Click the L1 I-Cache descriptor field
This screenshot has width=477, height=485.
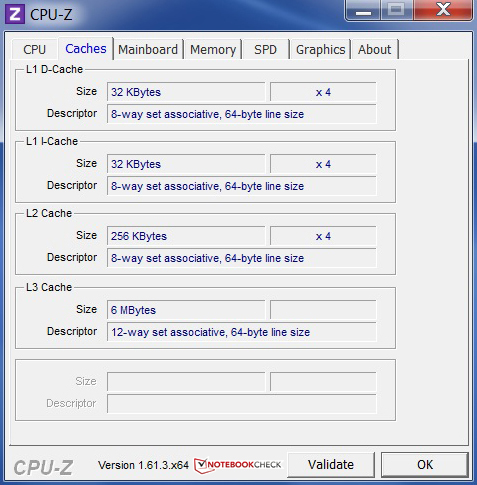[242, 186]
